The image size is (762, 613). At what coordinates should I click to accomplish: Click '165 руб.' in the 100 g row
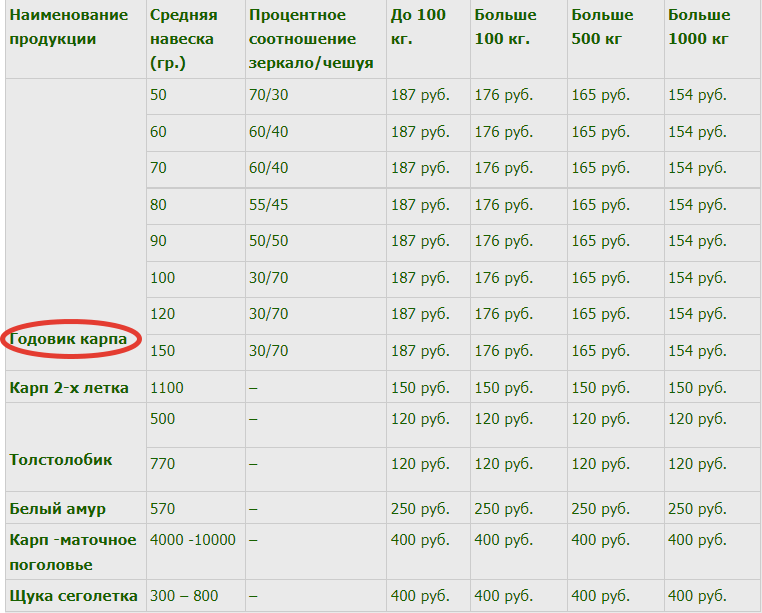tap(601, 278)
